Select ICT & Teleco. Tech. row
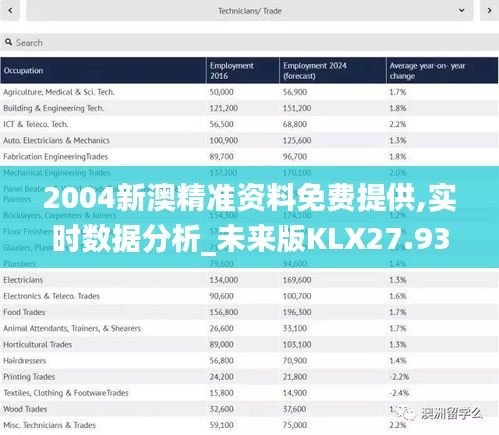The width and height of the screenshot is (499, 435). (x=249, y=124)
